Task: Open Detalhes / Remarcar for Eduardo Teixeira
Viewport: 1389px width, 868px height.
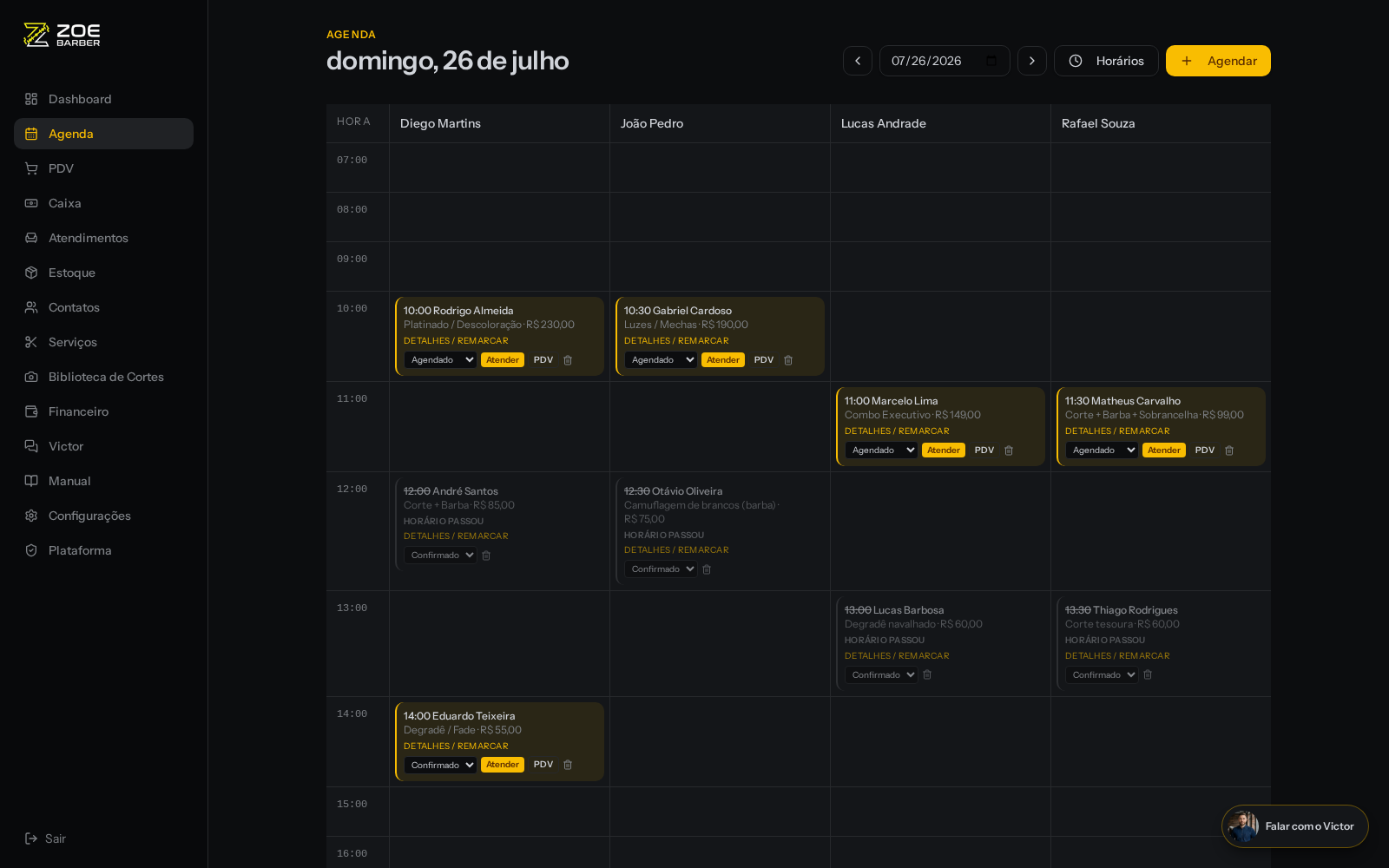Action: [456, 746]
